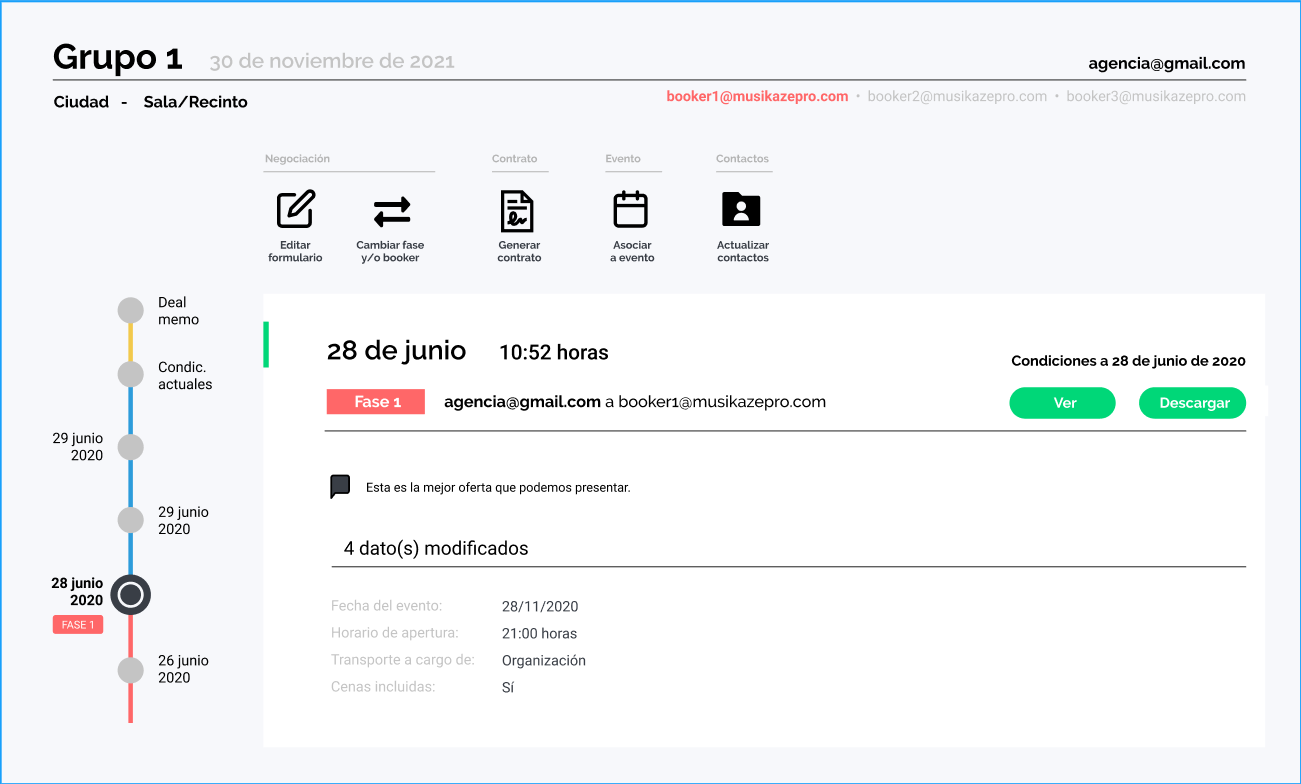Open the Actualizar contactos folder icon
The image size is (1301, 784).
pyautogui.click(x=741, y=210)
